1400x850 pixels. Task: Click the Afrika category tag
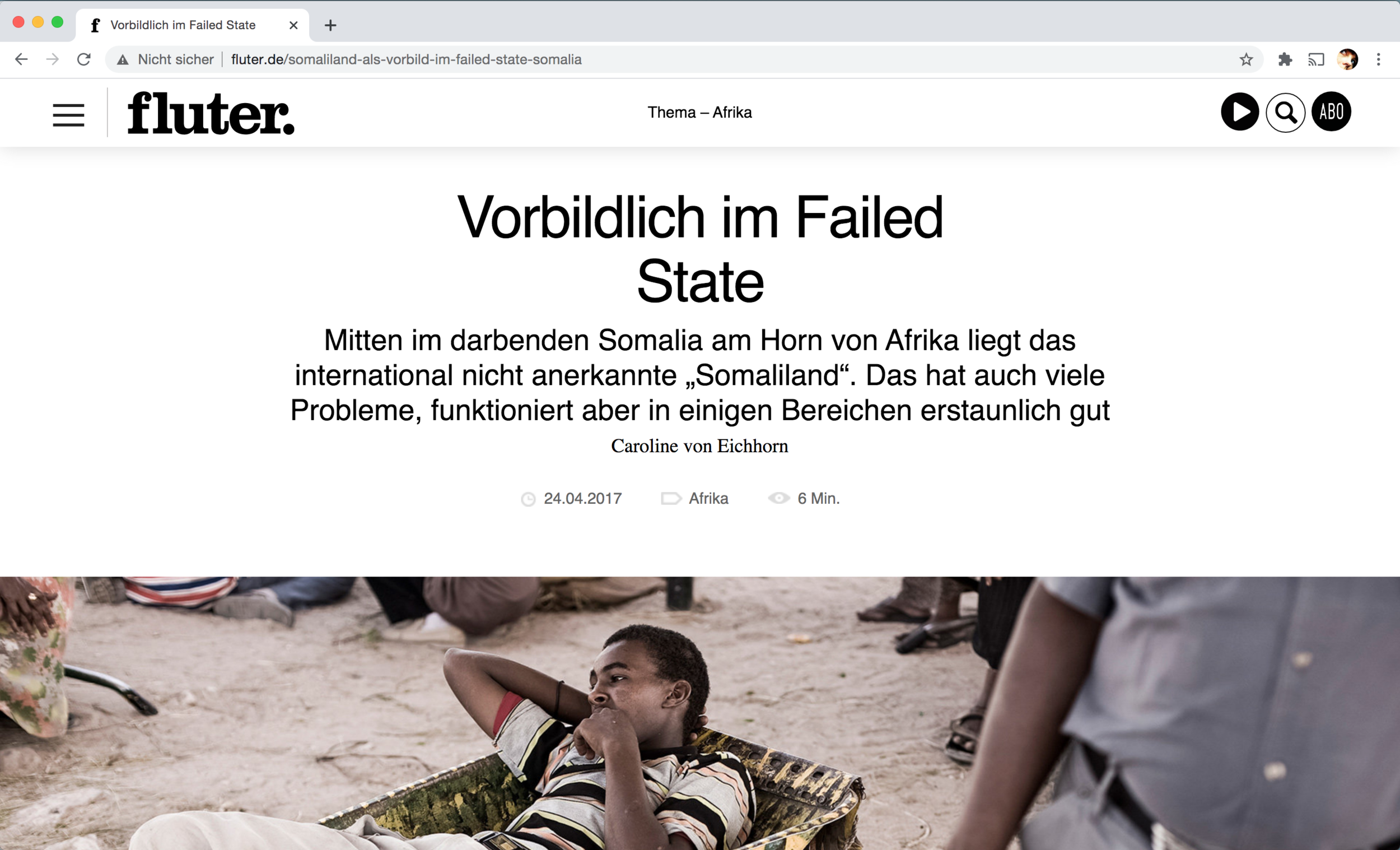(x=708, y=499)
